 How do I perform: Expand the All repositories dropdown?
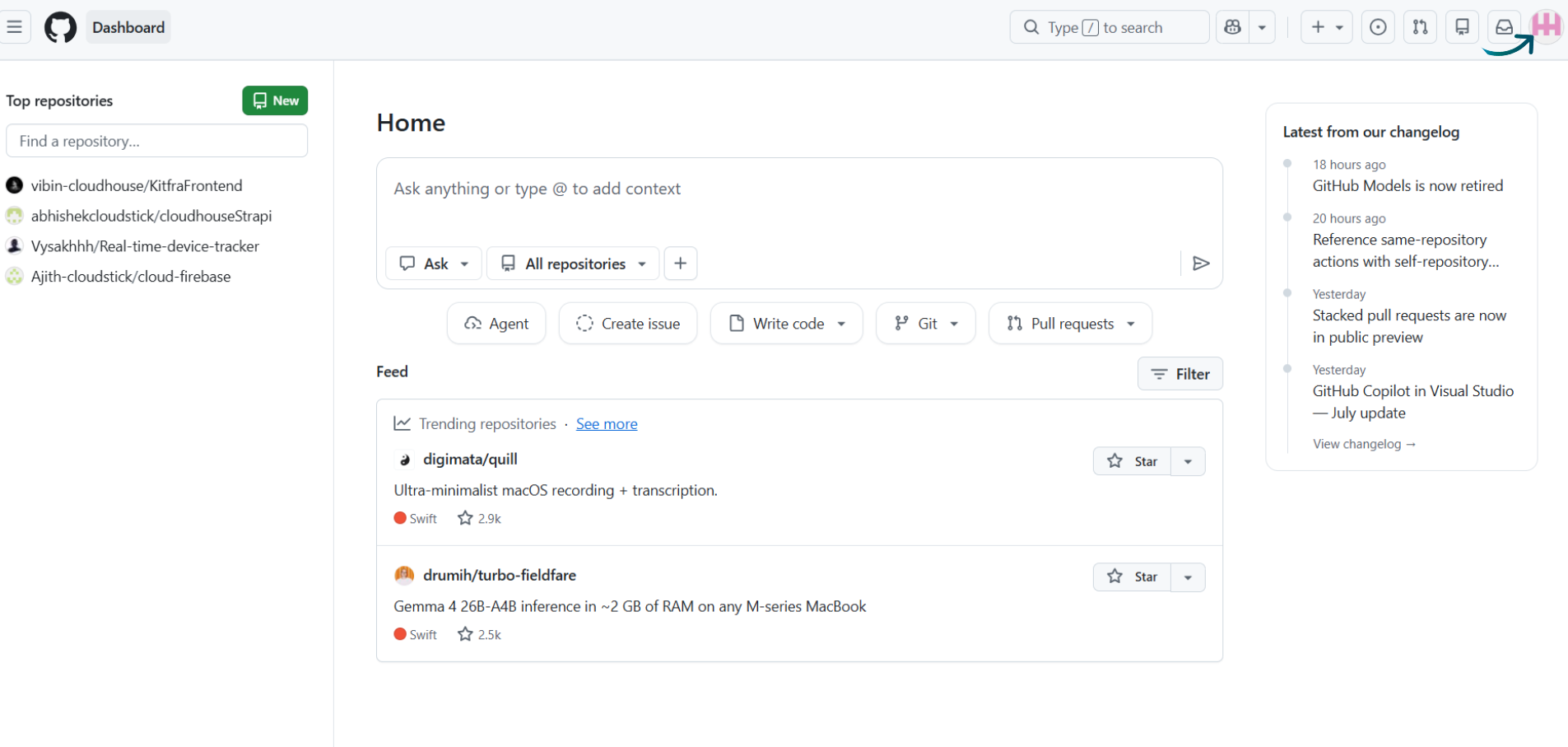pyautogui.click(x=573, y=264)
